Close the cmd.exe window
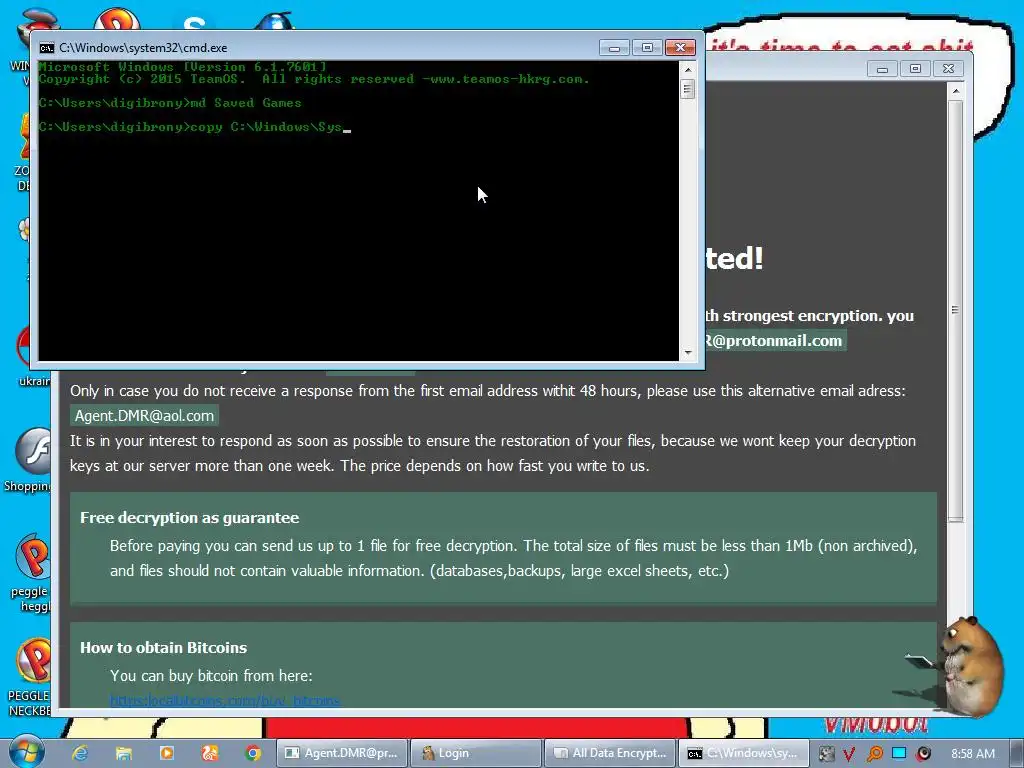The image size is (1024, 768). (680, 48)
